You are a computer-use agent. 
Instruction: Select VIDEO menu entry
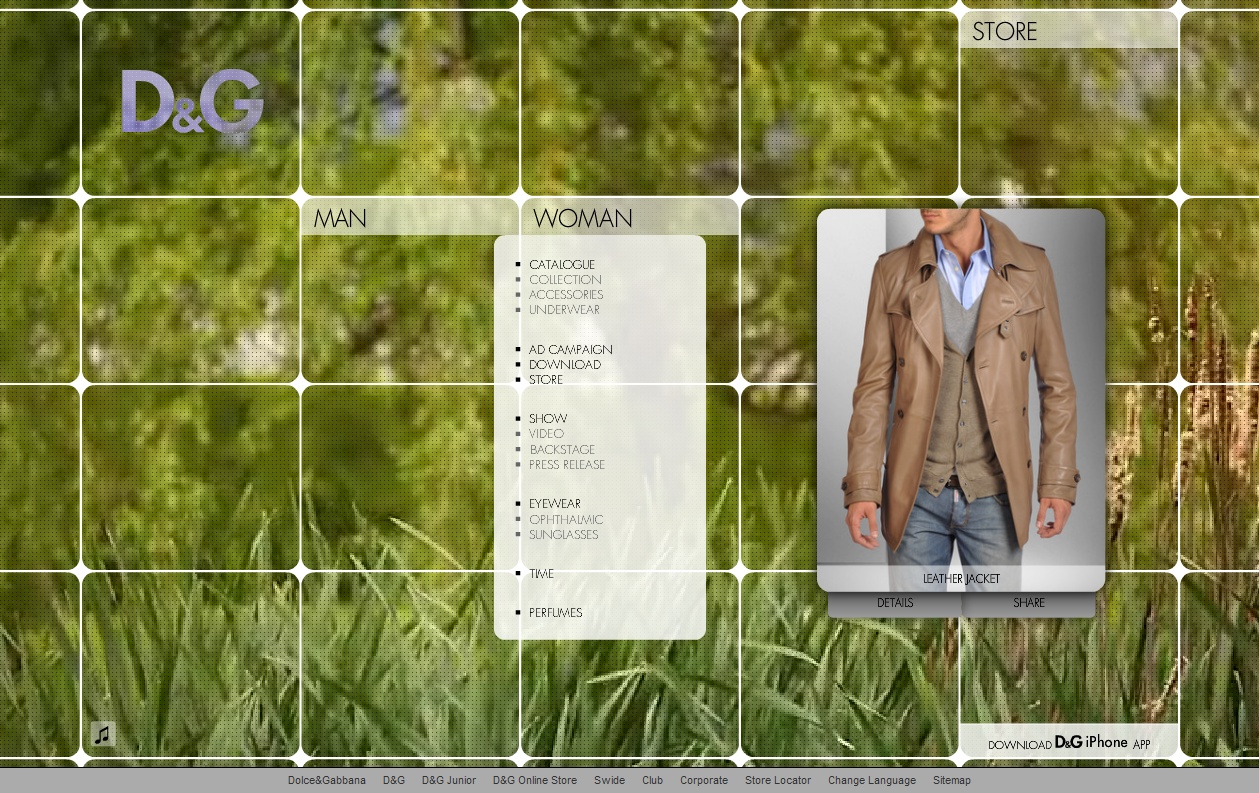pyautogui.click(x=546, y=434)
